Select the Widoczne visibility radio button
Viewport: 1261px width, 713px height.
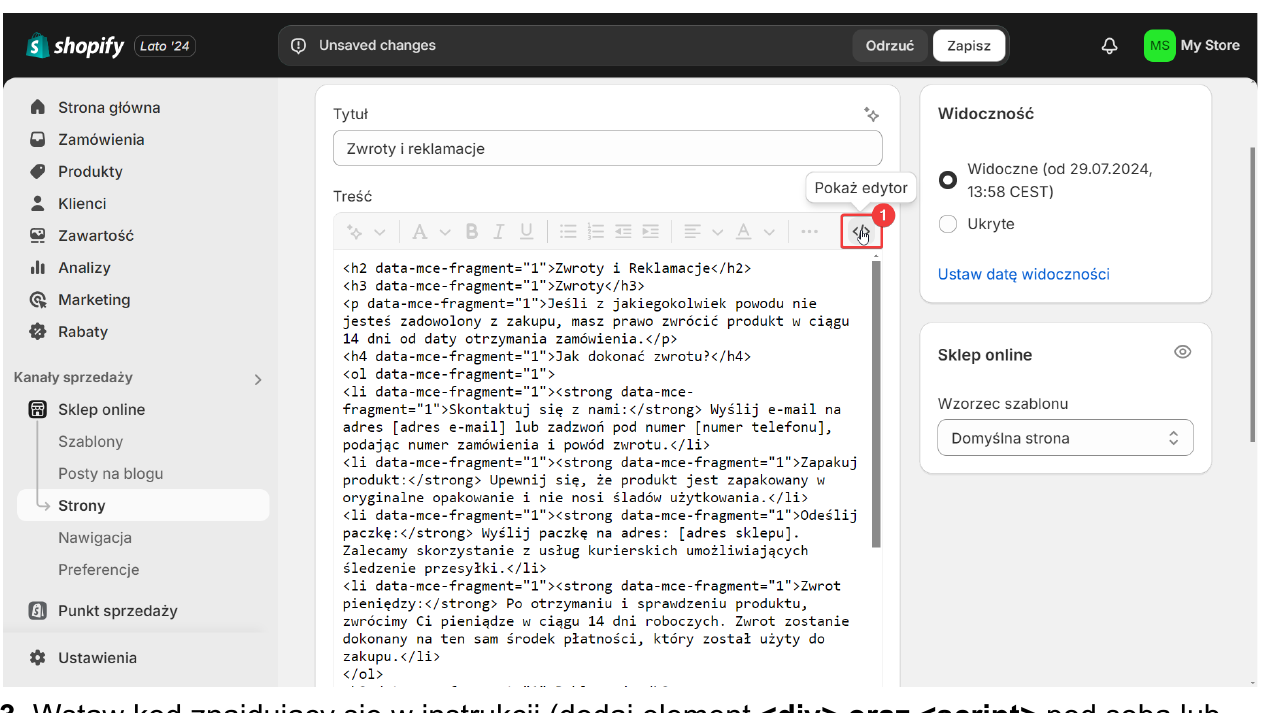(948, 180)
